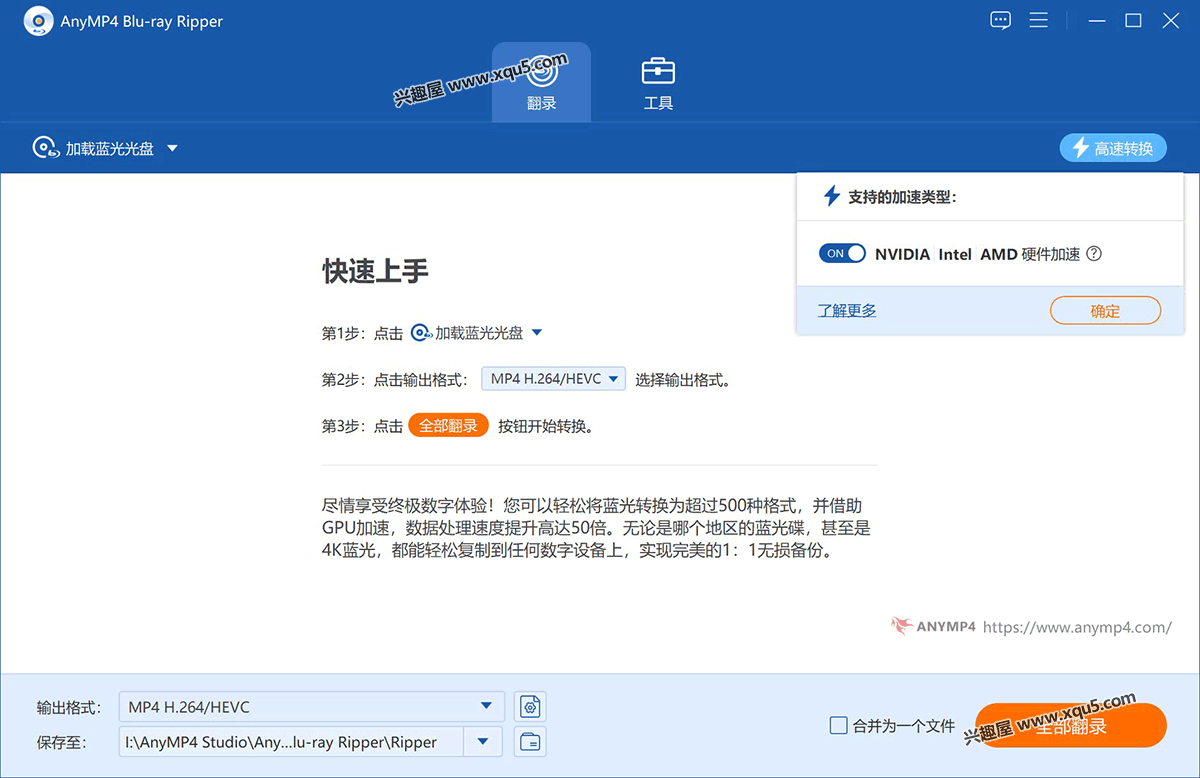This screenshot has height=778, width=1200.
Task: Open the 输出格式 MP4 H.264/HEVC combo box
Action: tap(311, 707)
